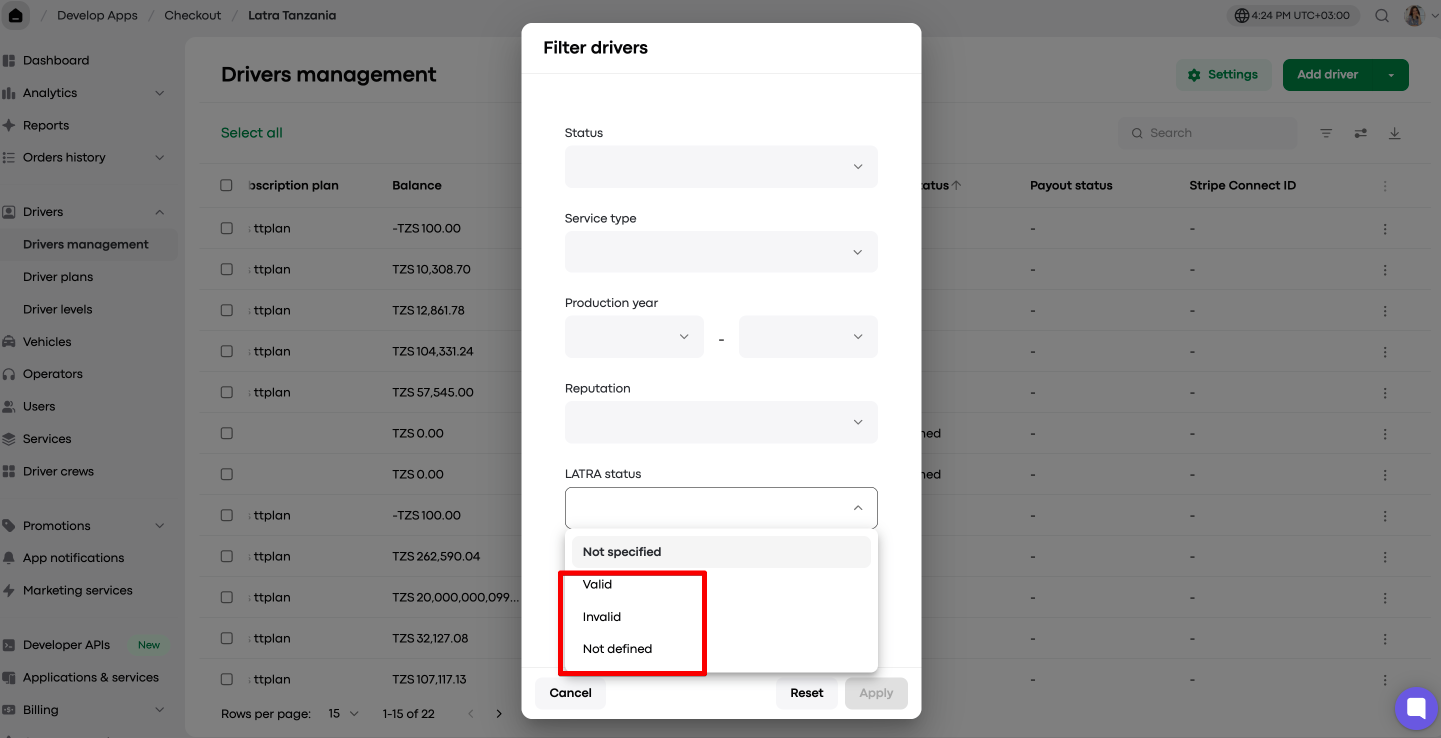
Task: Open the user avatar menu
Action: click(x=1414, y=15)
